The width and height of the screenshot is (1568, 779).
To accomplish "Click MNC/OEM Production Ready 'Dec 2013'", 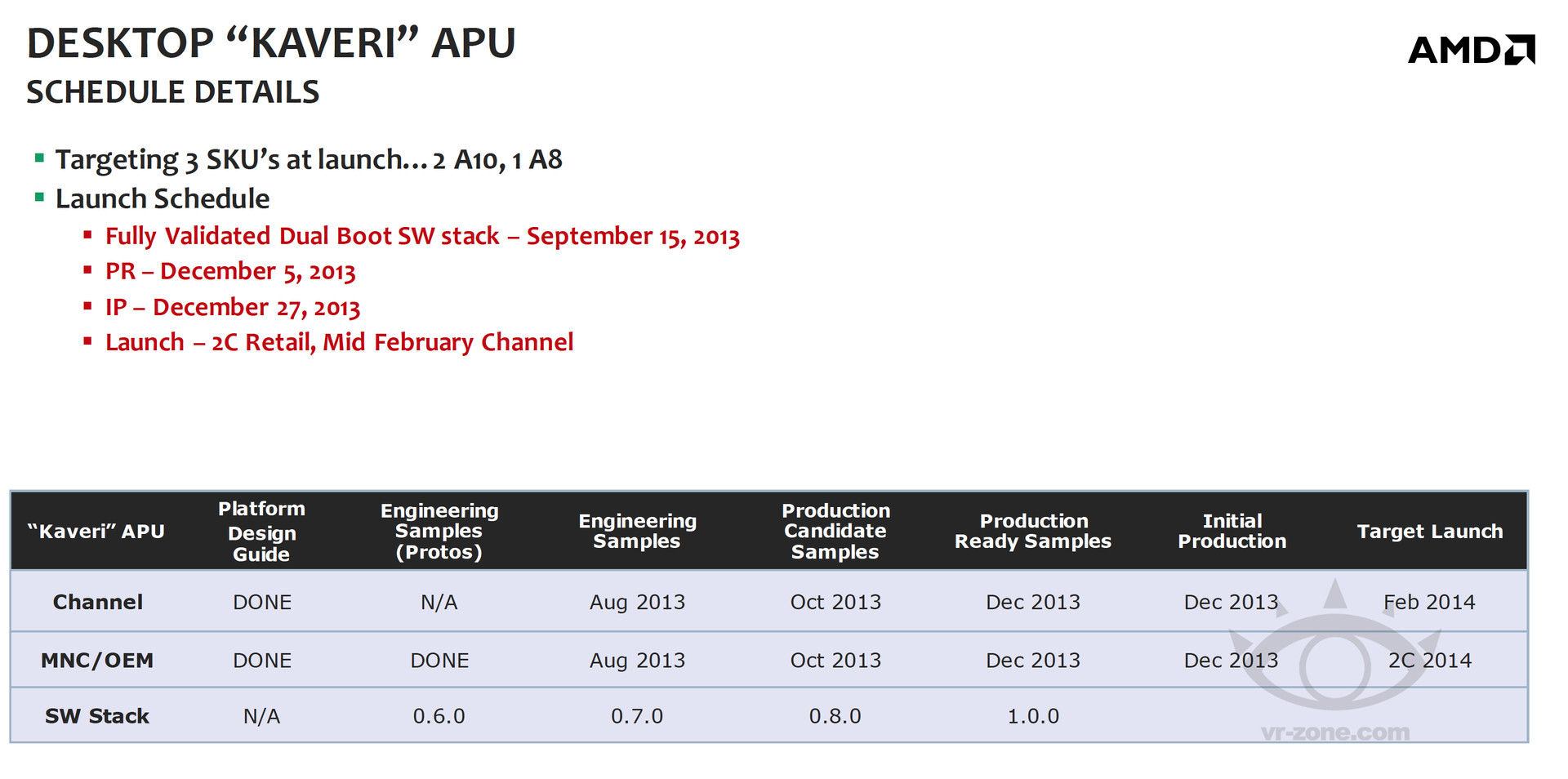I will click(x=1033, y=660).
